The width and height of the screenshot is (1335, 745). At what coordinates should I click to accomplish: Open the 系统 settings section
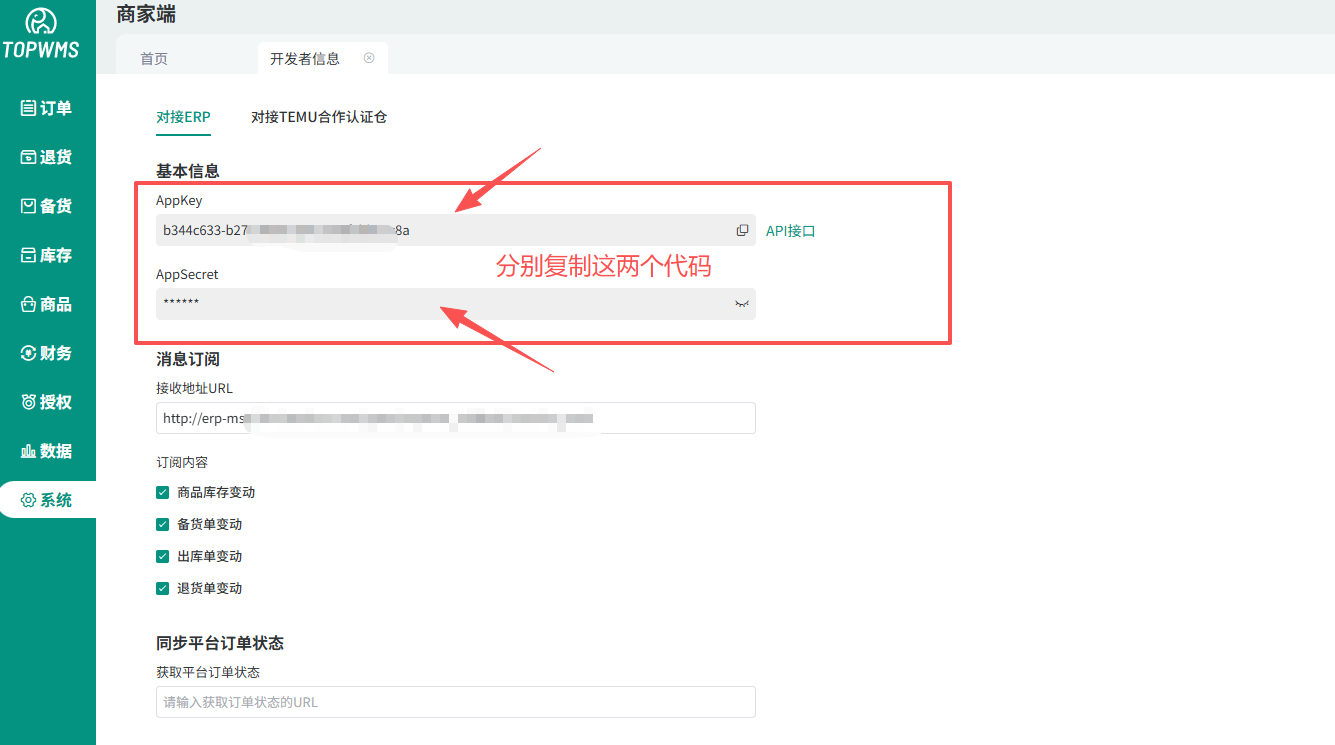click(47, 499)
